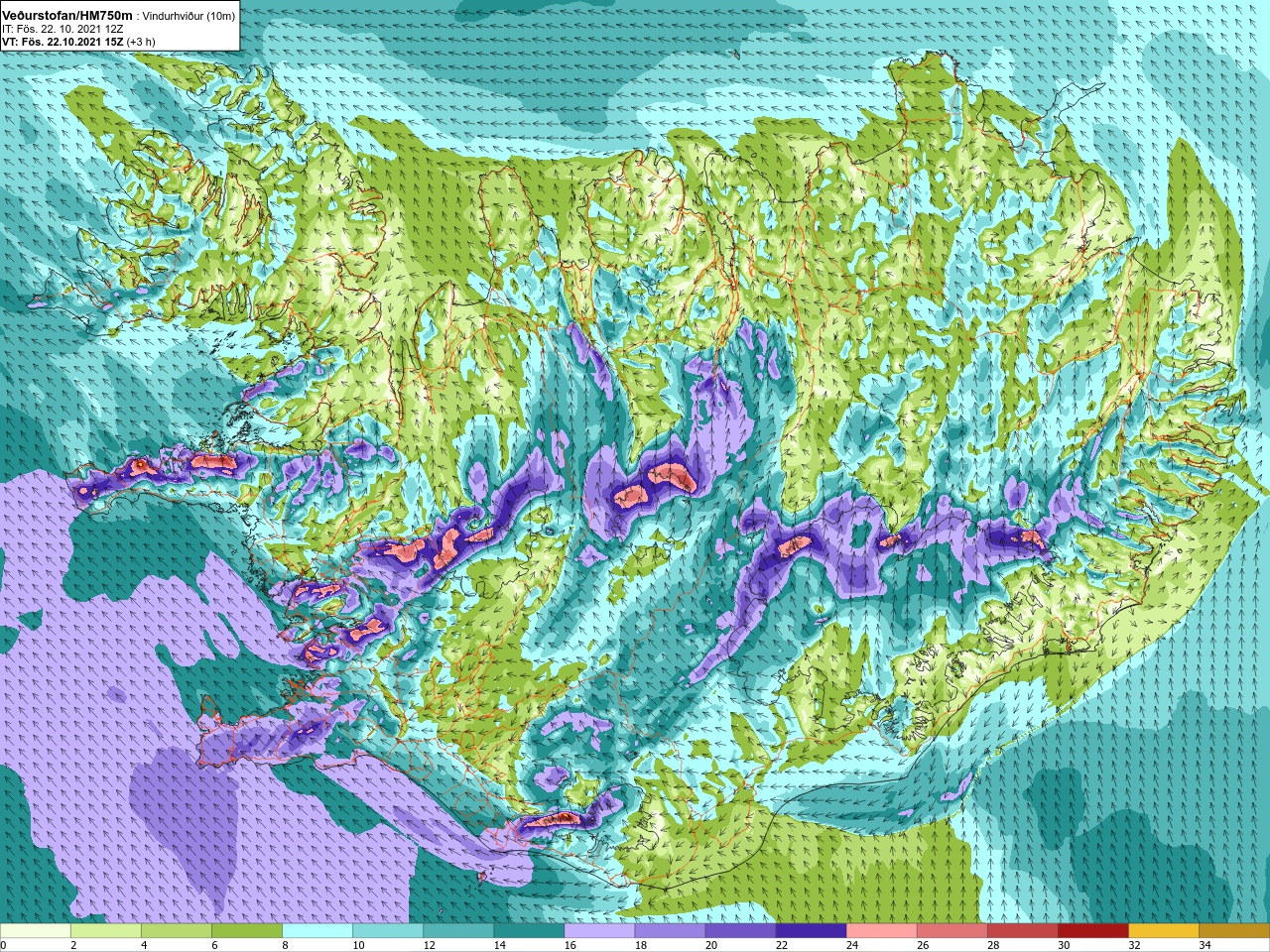This screenshot has width=1270, height=952.
Task: Click the "IT: Fös. 22. 10. 2021 12Z" line
Action: point(62,30)
